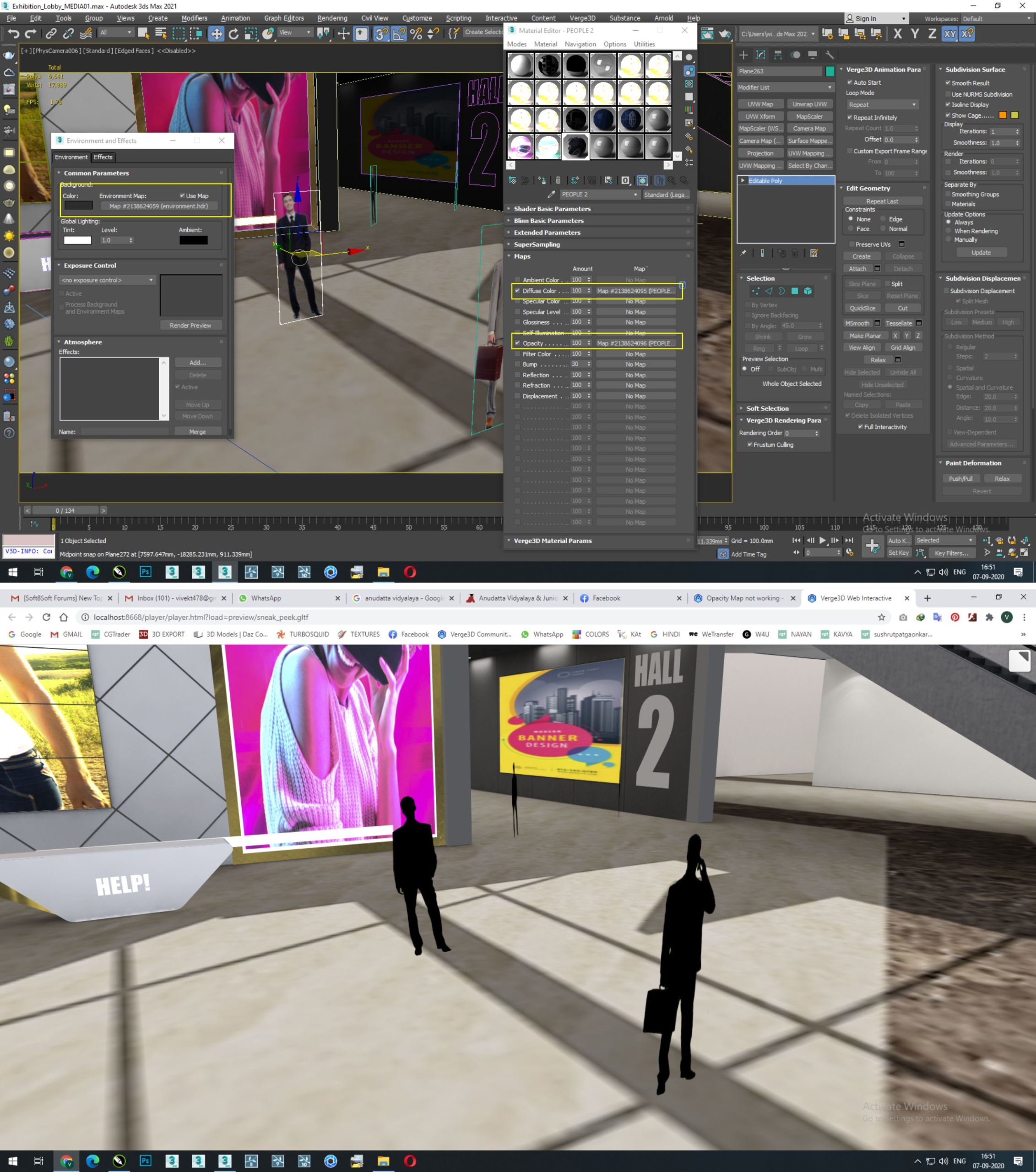
Task: Open the Hierarchy tab in command panel
Action: pos(778,54)
